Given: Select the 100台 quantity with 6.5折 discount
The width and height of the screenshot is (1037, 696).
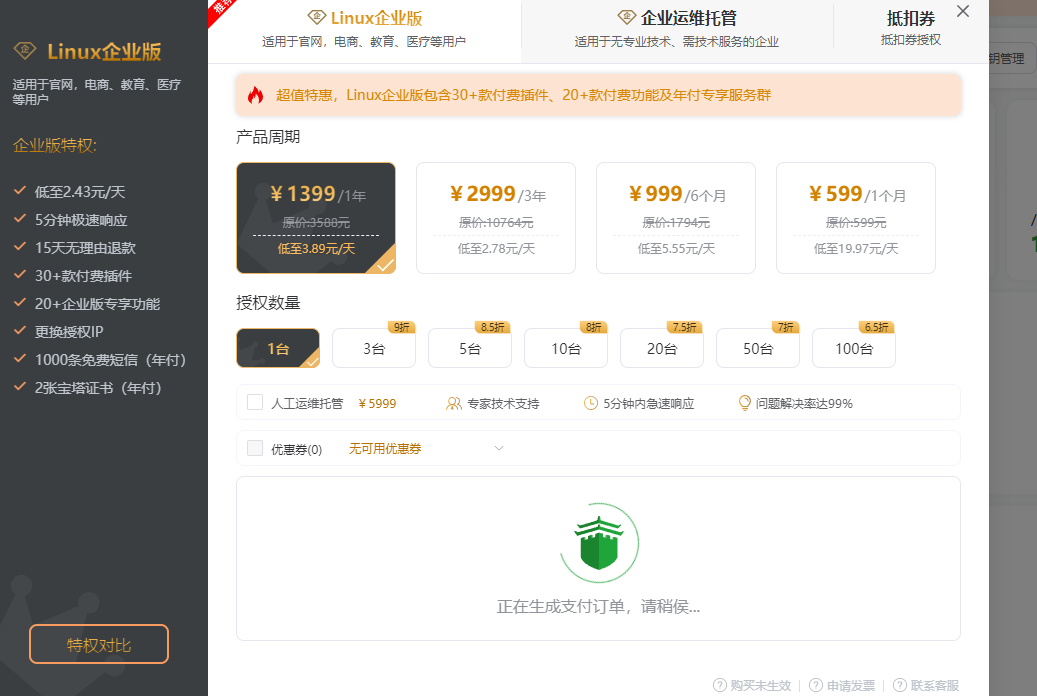Looking at the screenshot, I should click(x=853, y=348).
